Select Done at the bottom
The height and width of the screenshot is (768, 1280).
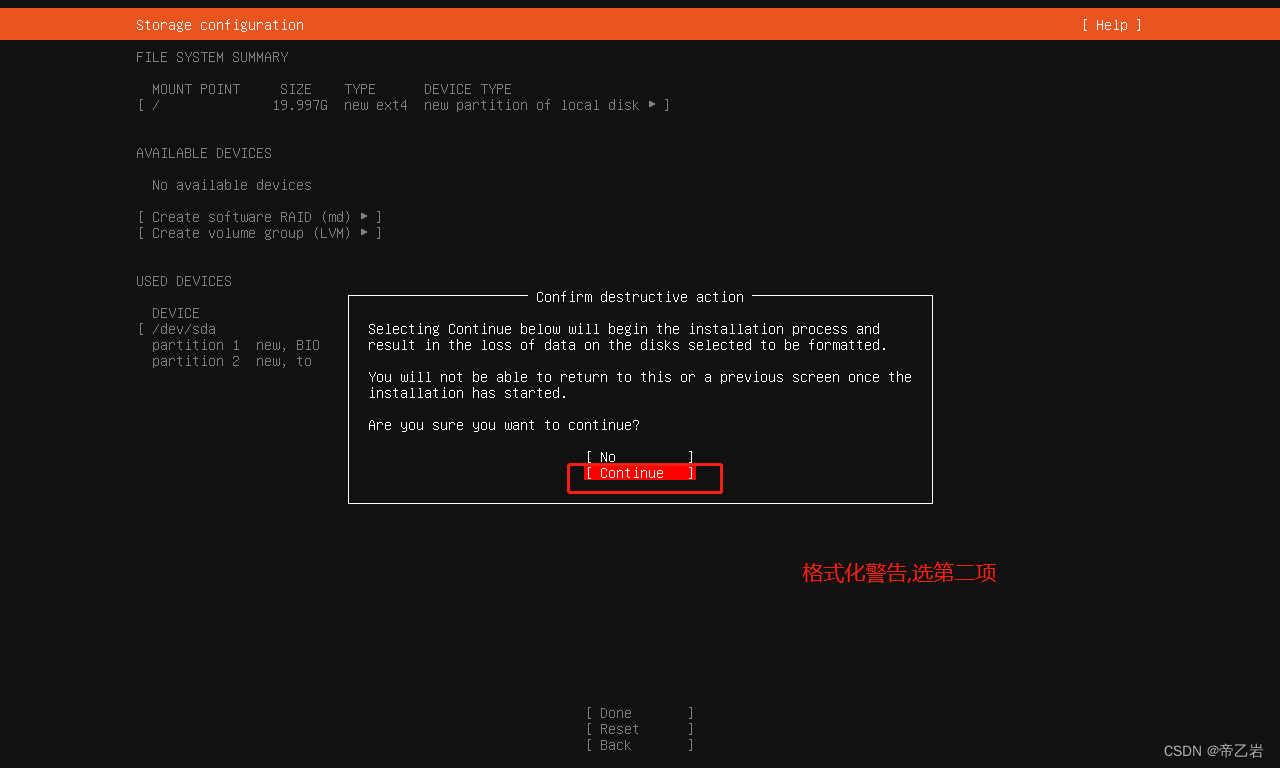pyautogui.click(x=640, y=713)
